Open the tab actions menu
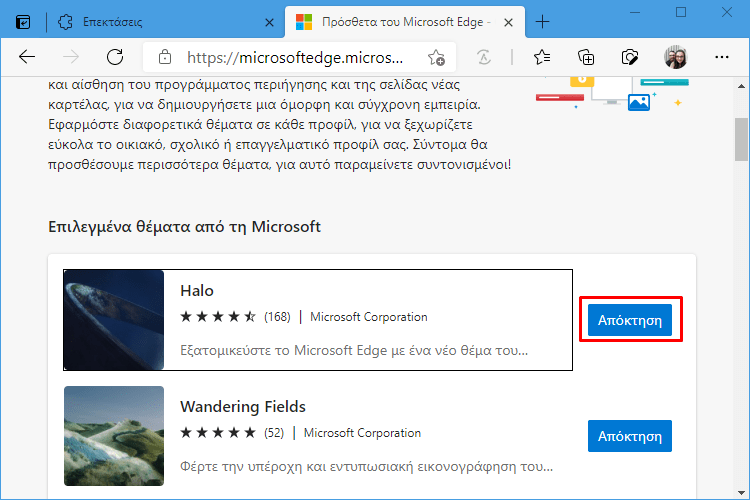750x500 pixels. (x=23, y=22)
